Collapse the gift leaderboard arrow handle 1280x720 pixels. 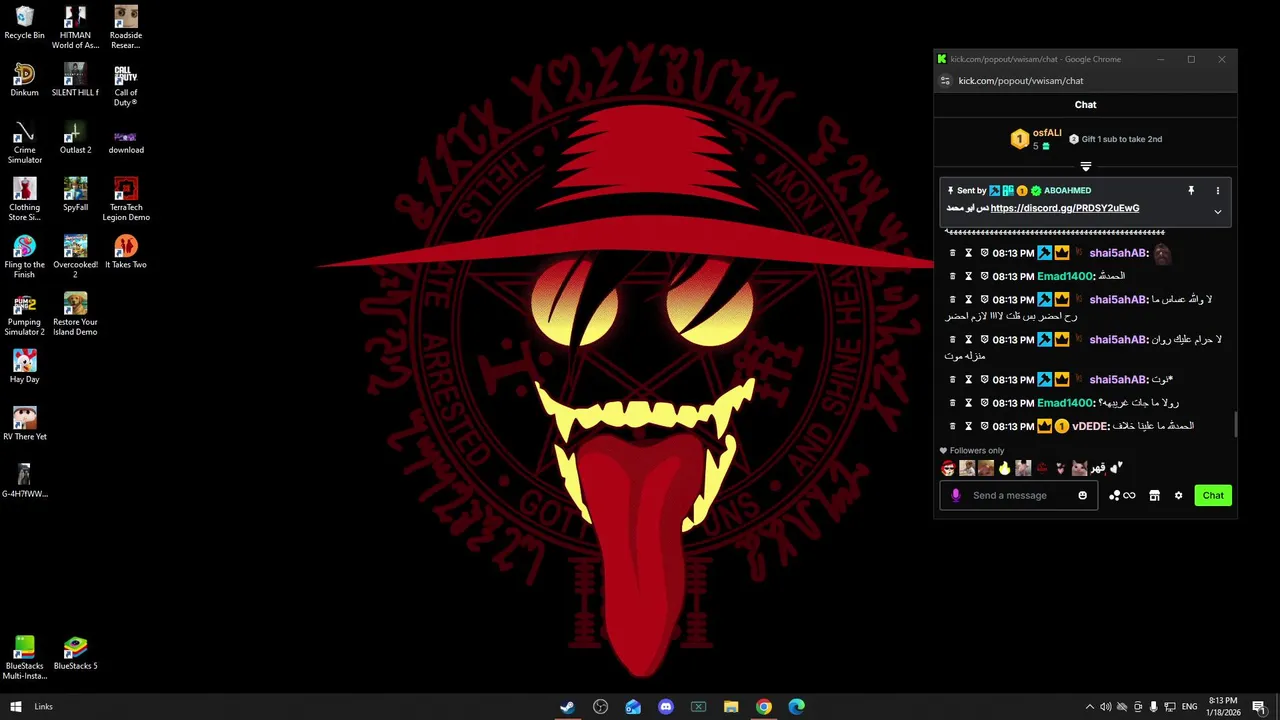[x=1085, y=166]
